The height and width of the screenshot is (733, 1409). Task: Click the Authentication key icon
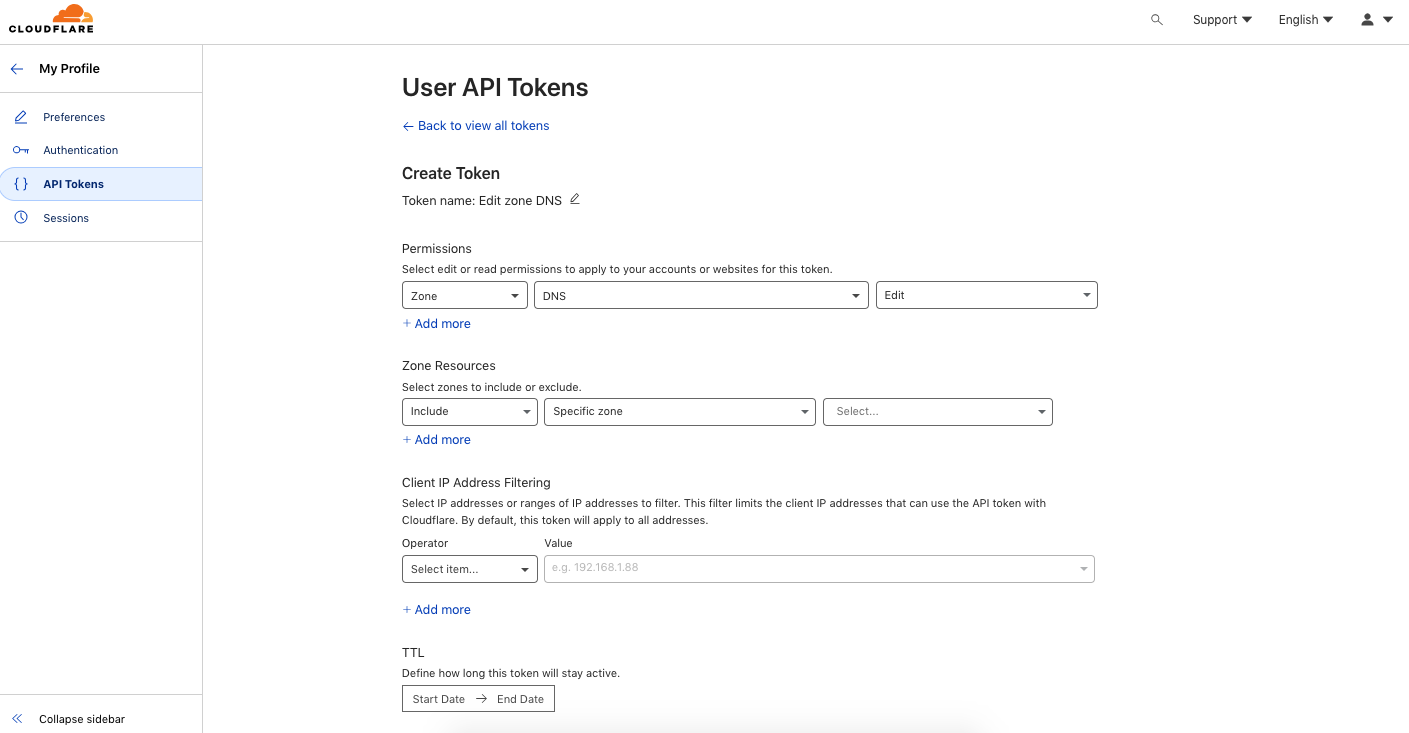21,150
